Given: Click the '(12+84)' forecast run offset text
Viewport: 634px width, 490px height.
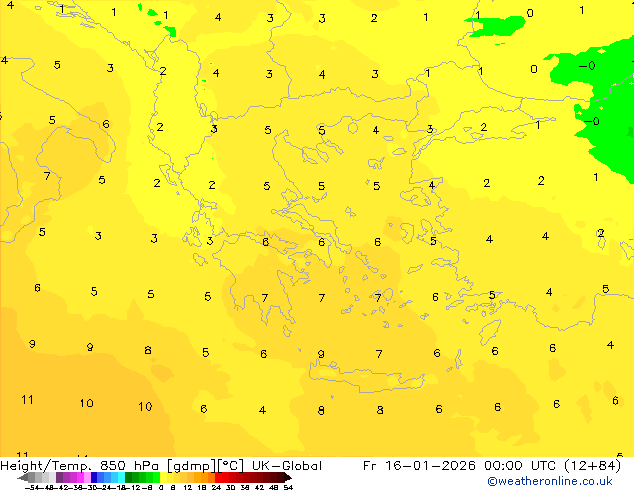Looking at the screenshot, I should [x=592, y=466].
